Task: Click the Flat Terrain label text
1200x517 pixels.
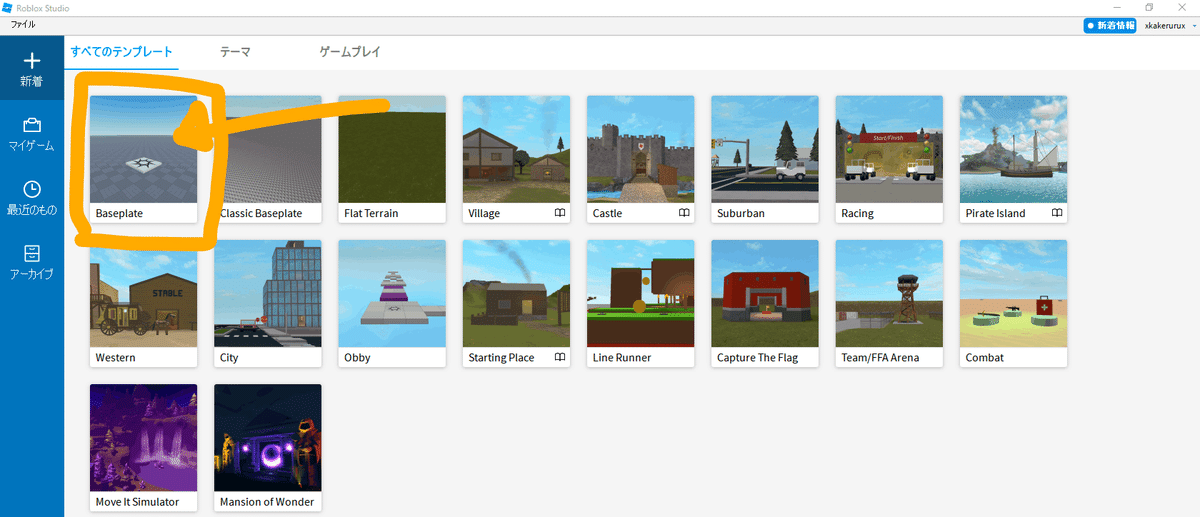Action: pyautogui.click(x=371, y=213)
